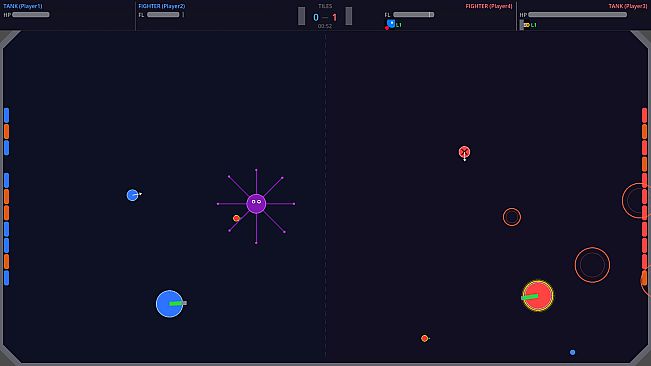This screenshot has height=366, width=651.
Task: Select the large red tank with yellow outline
Action: tap(538, 296)
